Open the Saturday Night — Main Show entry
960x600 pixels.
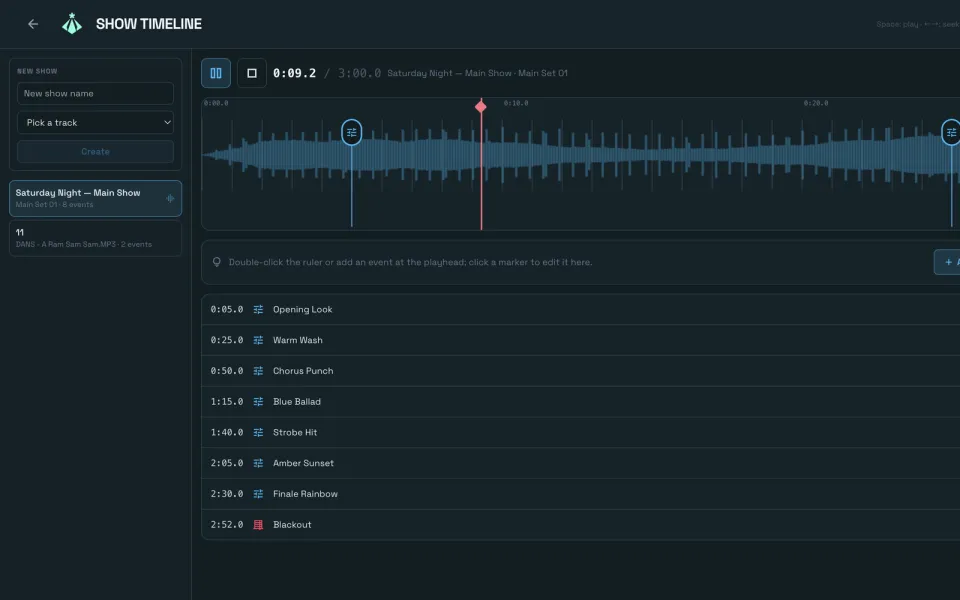tap(96, 198)
